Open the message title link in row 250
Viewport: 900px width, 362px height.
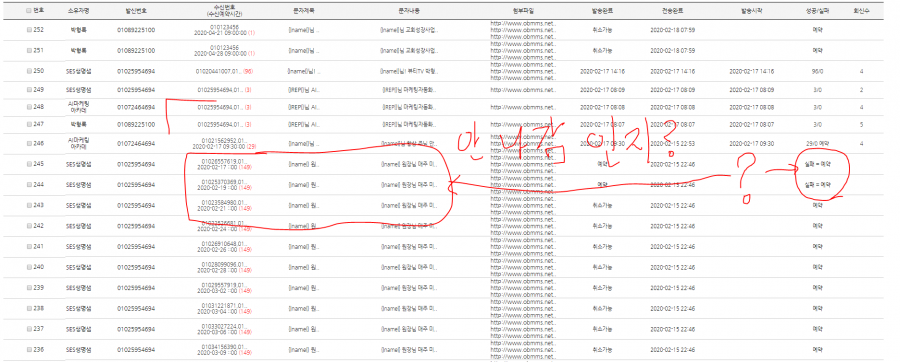(303, 71)
